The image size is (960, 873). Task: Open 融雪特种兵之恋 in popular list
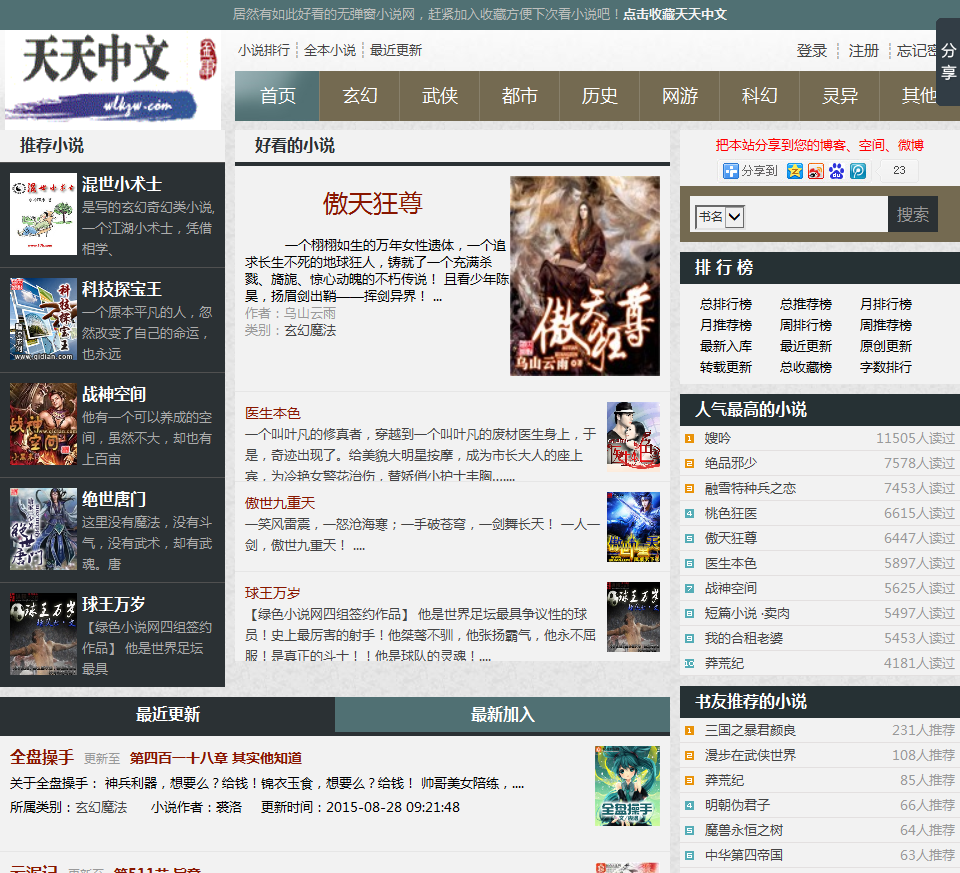click(x=750, y=489)
